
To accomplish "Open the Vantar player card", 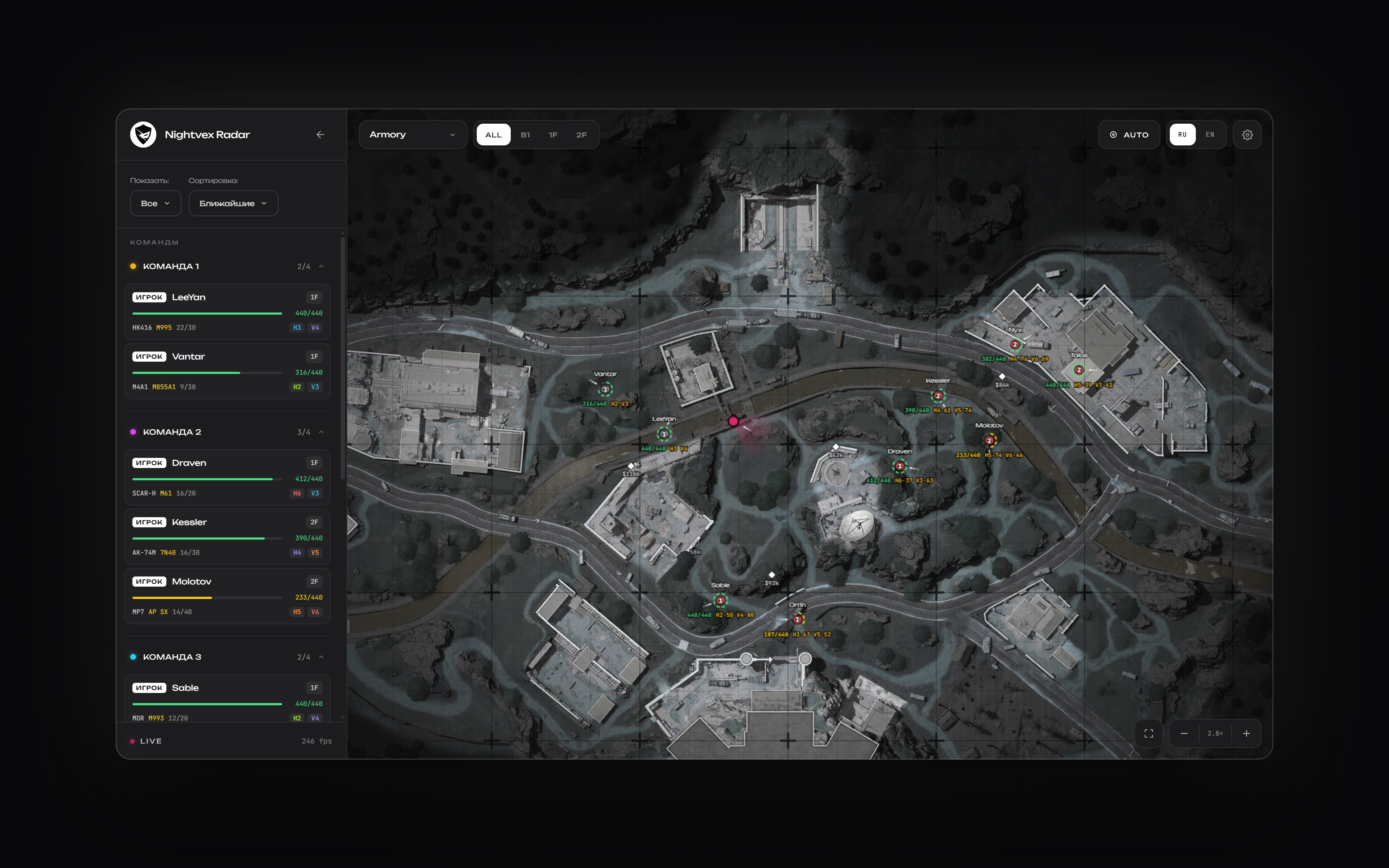I will (x=227, y=371).
